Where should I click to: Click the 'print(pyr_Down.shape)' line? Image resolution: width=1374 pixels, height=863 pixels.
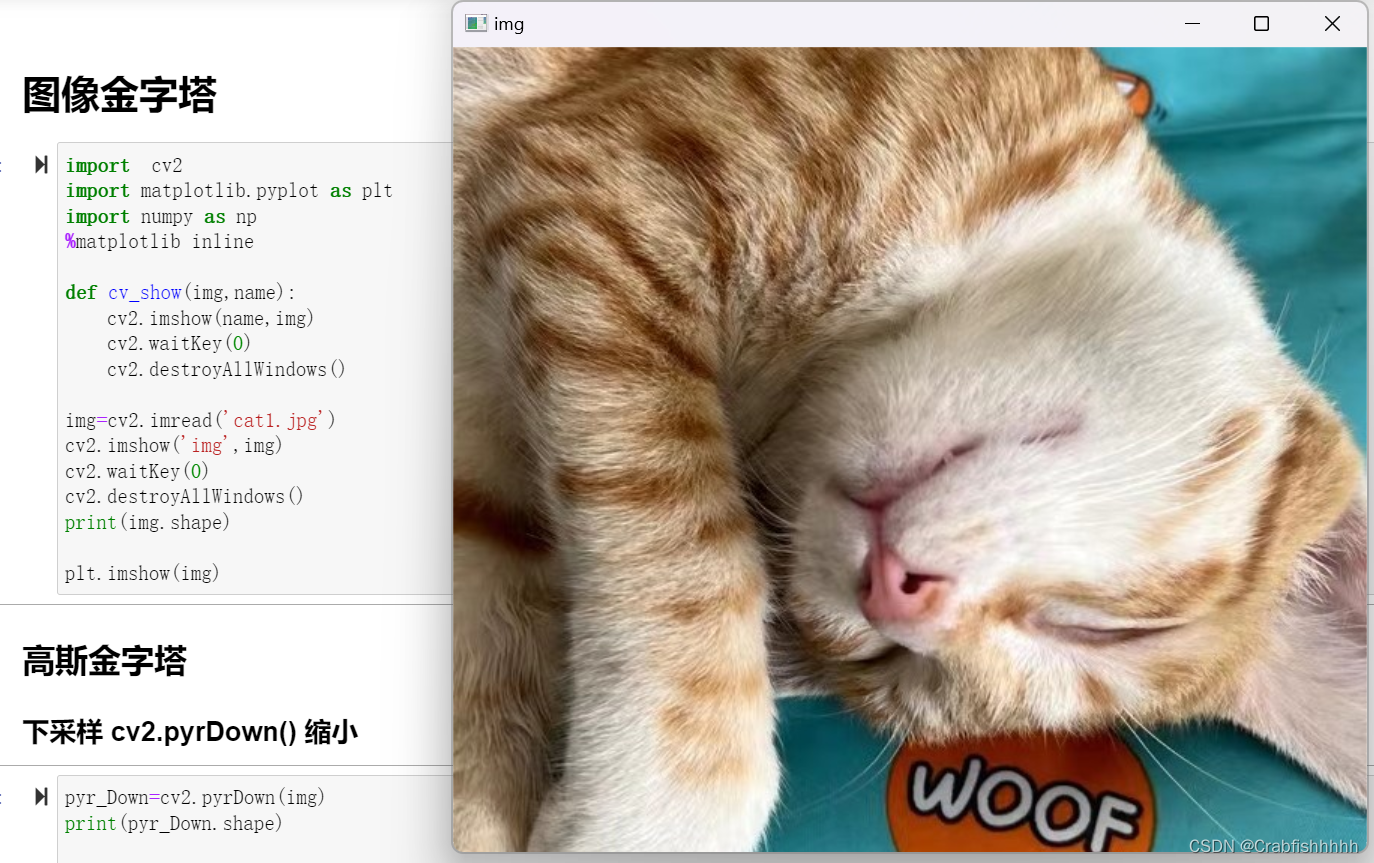pyautogui.click(x=174, y=823)
